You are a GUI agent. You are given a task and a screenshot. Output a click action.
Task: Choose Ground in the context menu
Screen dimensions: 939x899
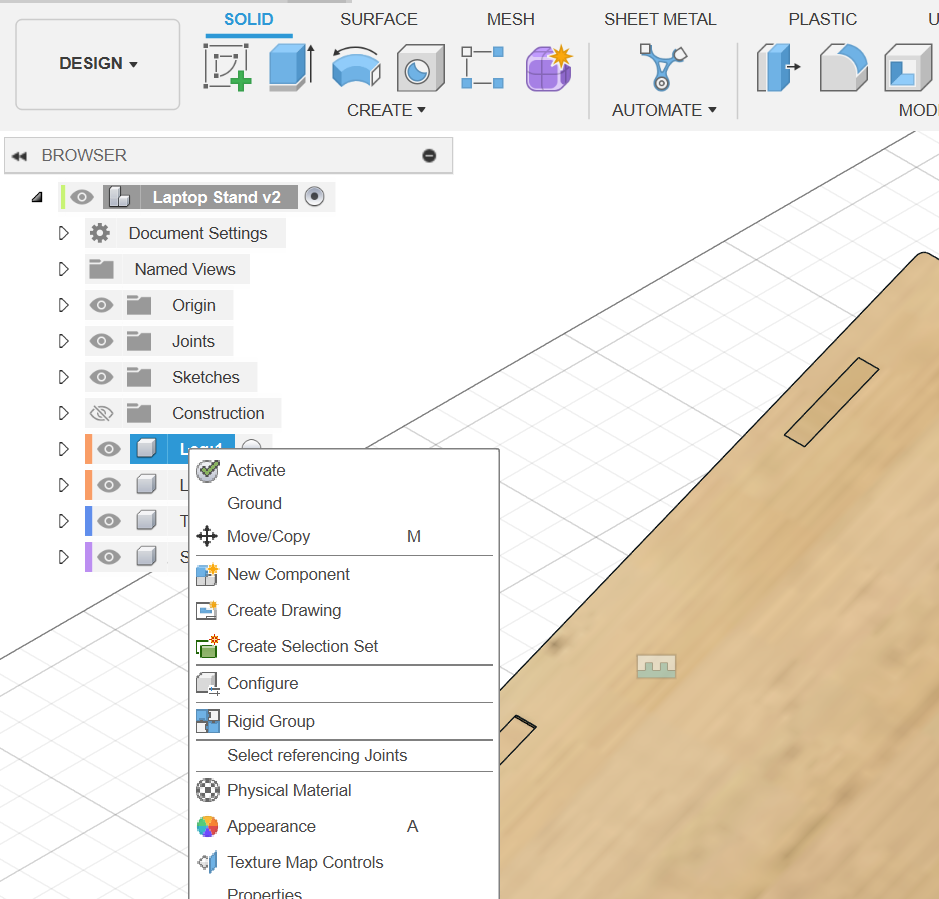click(344, 503)
